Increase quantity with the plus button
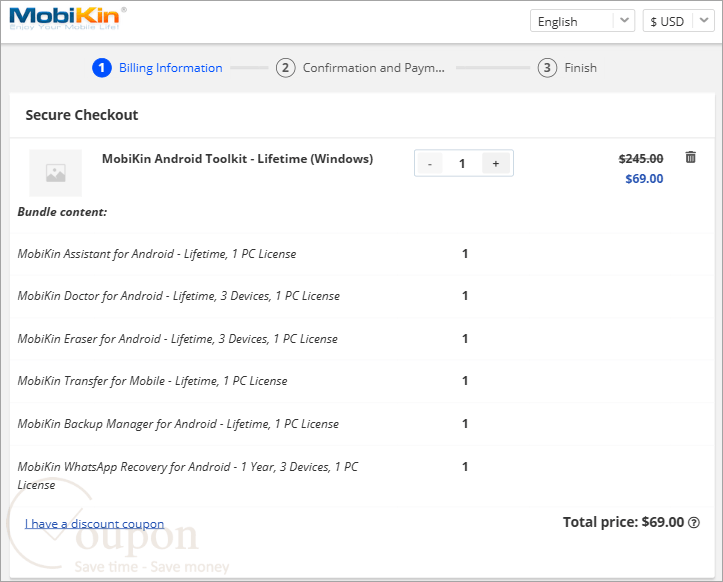723x582 pixels. pyautogui.click(x=496, y=163)
